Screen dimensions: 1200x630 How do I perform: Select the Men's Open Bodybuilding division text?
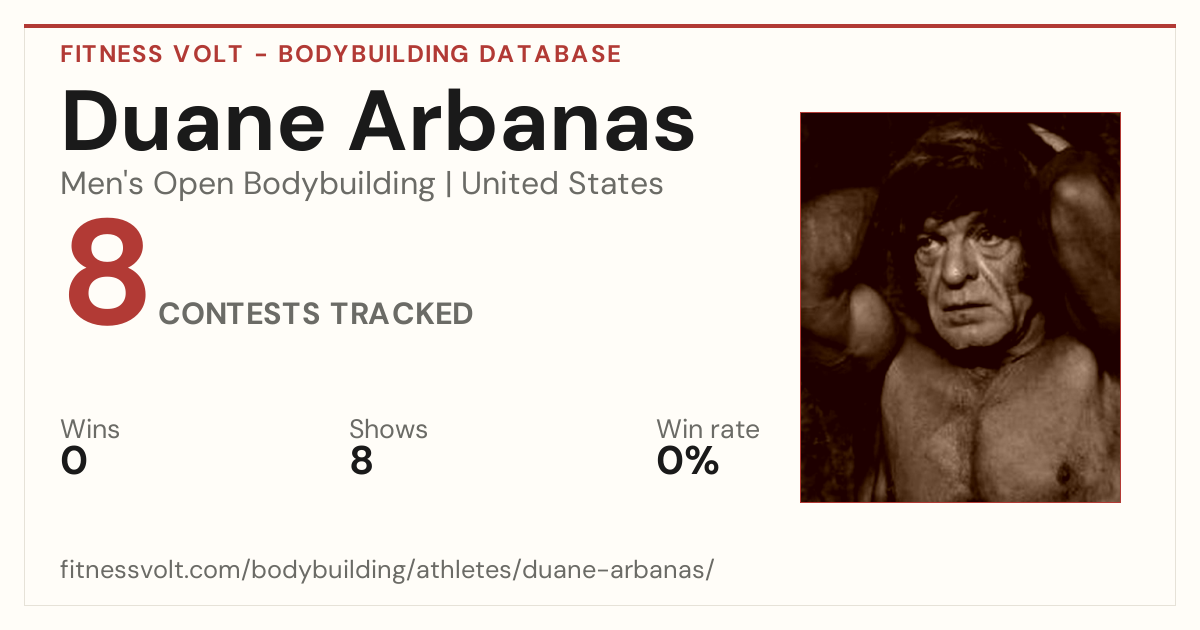tap(248, 185)
